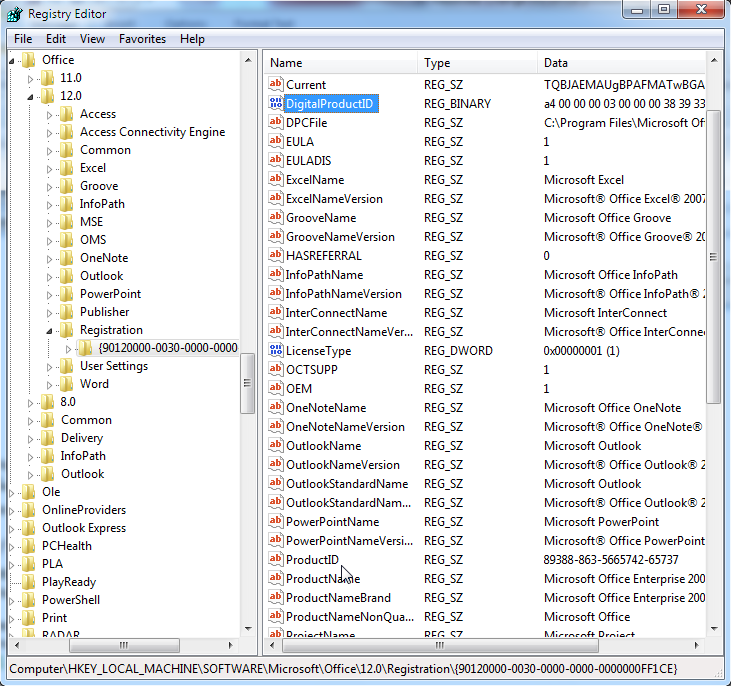The image size is (731, 686).
Task: Expand the Ole key
Action: pyautogui.click(x=12, y=493)
